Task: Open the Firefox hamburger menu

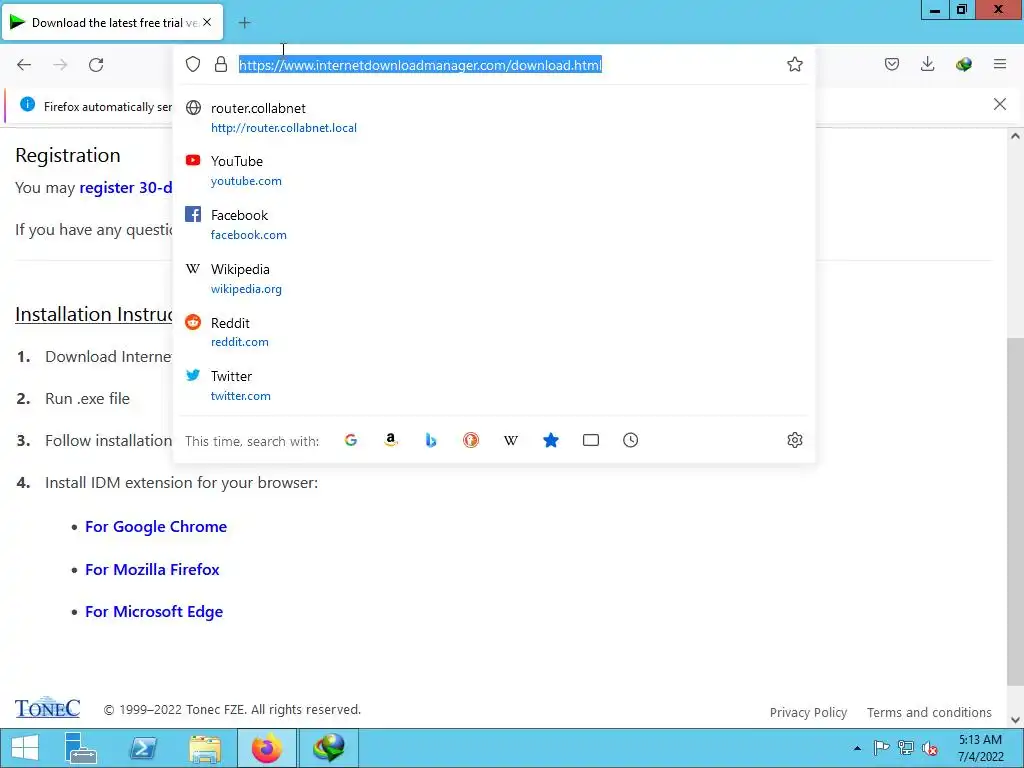Action: tap(1000, 64)
